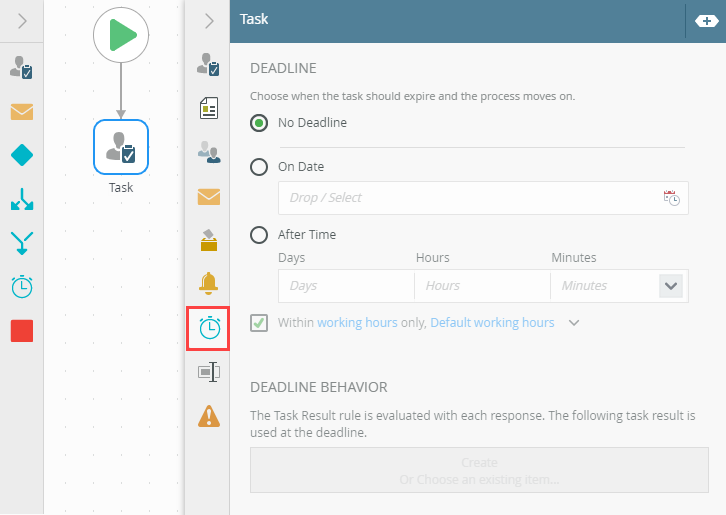Screen dimensions: 726x515
Task: Open the Errors warning triangle tab
Action: [209, 416]
